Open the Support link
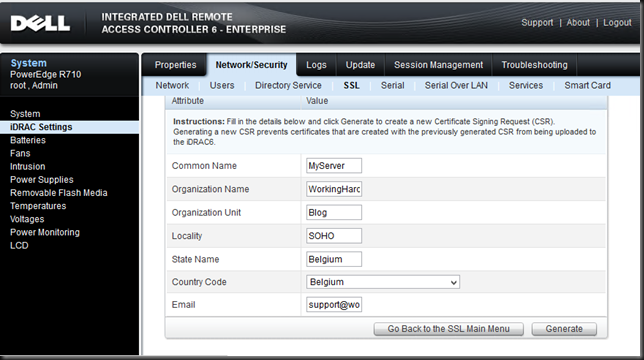This screenshot has width=644, height=360. pos(537,23)
